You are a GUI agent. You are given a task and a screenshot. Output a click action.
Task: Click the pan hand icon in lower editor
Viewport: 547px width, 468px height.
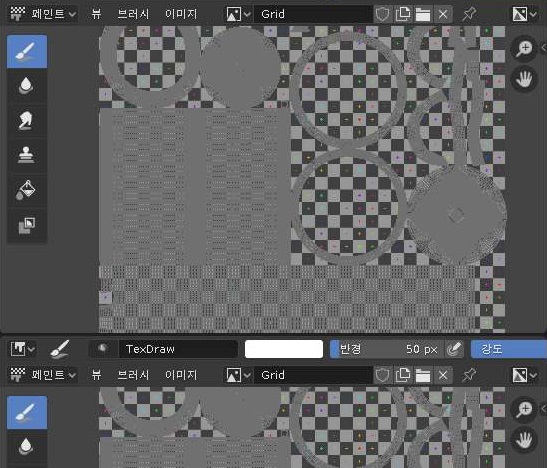coord(524,439)
